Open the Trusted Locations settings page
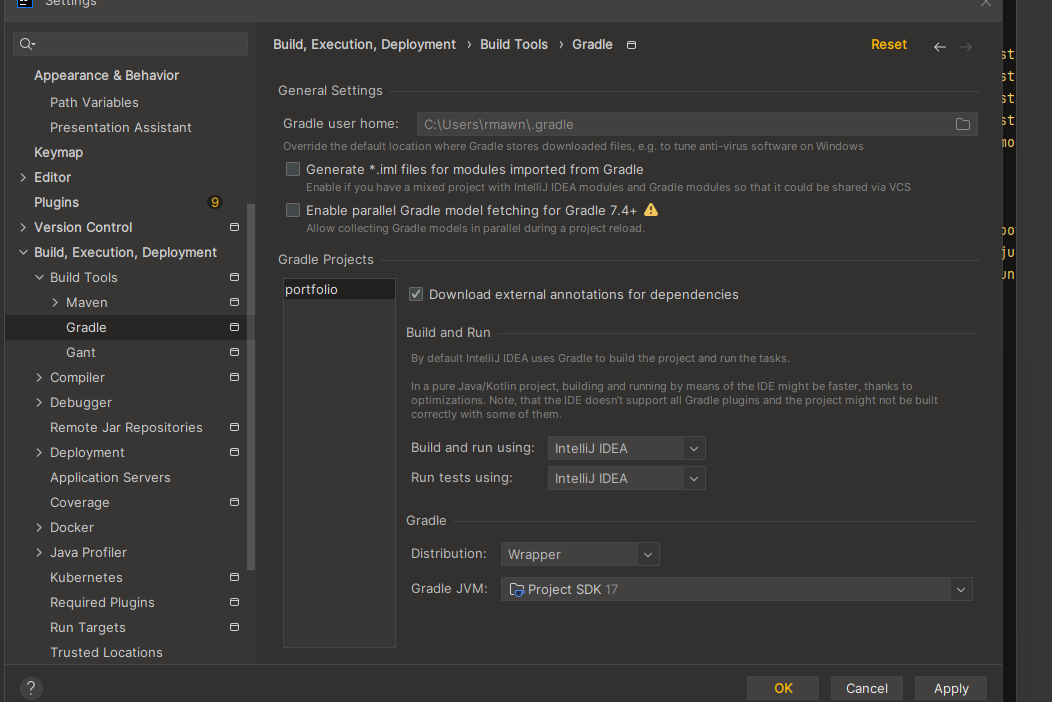This screenshot has width=1052, height=702. (x=106, y=652)
